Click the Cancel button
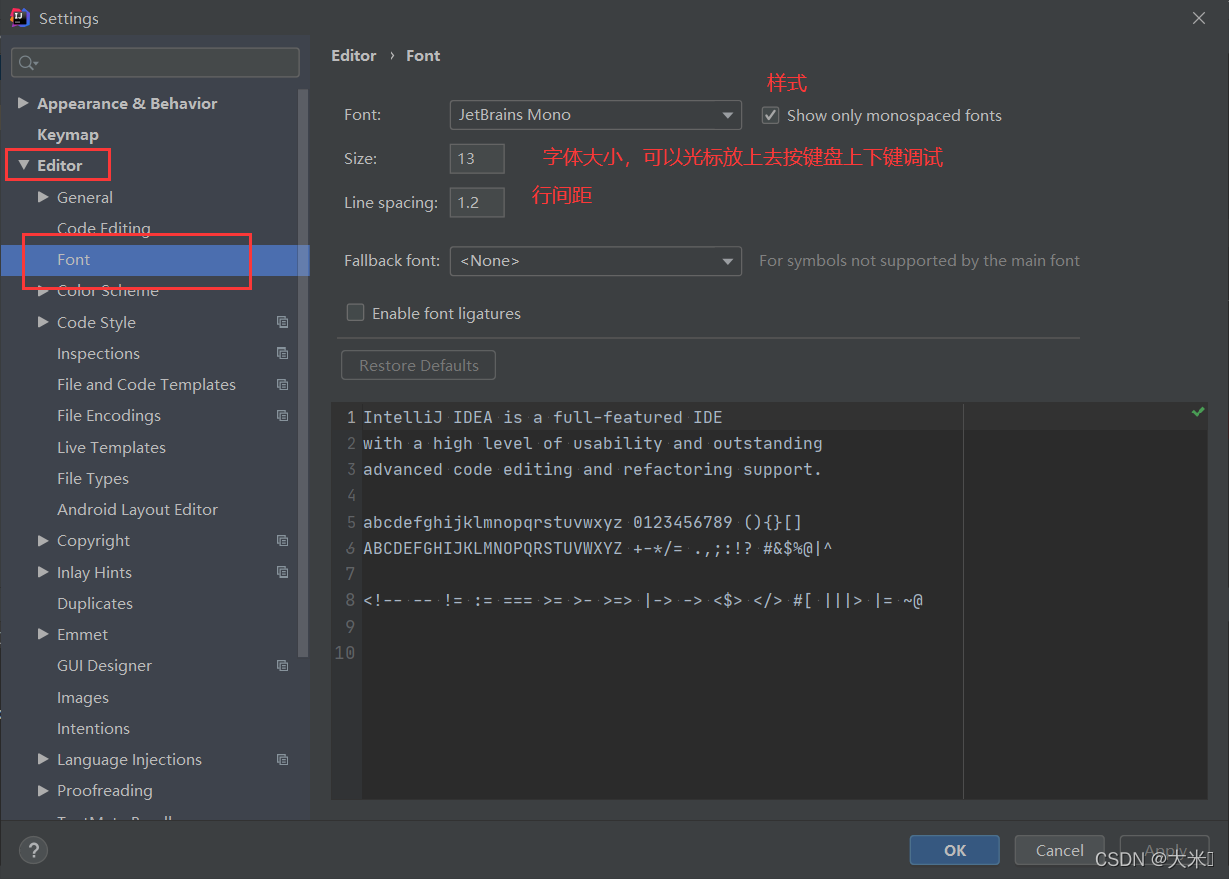Viewport: 1229px width, 879px height. [x=1060, y=850]
